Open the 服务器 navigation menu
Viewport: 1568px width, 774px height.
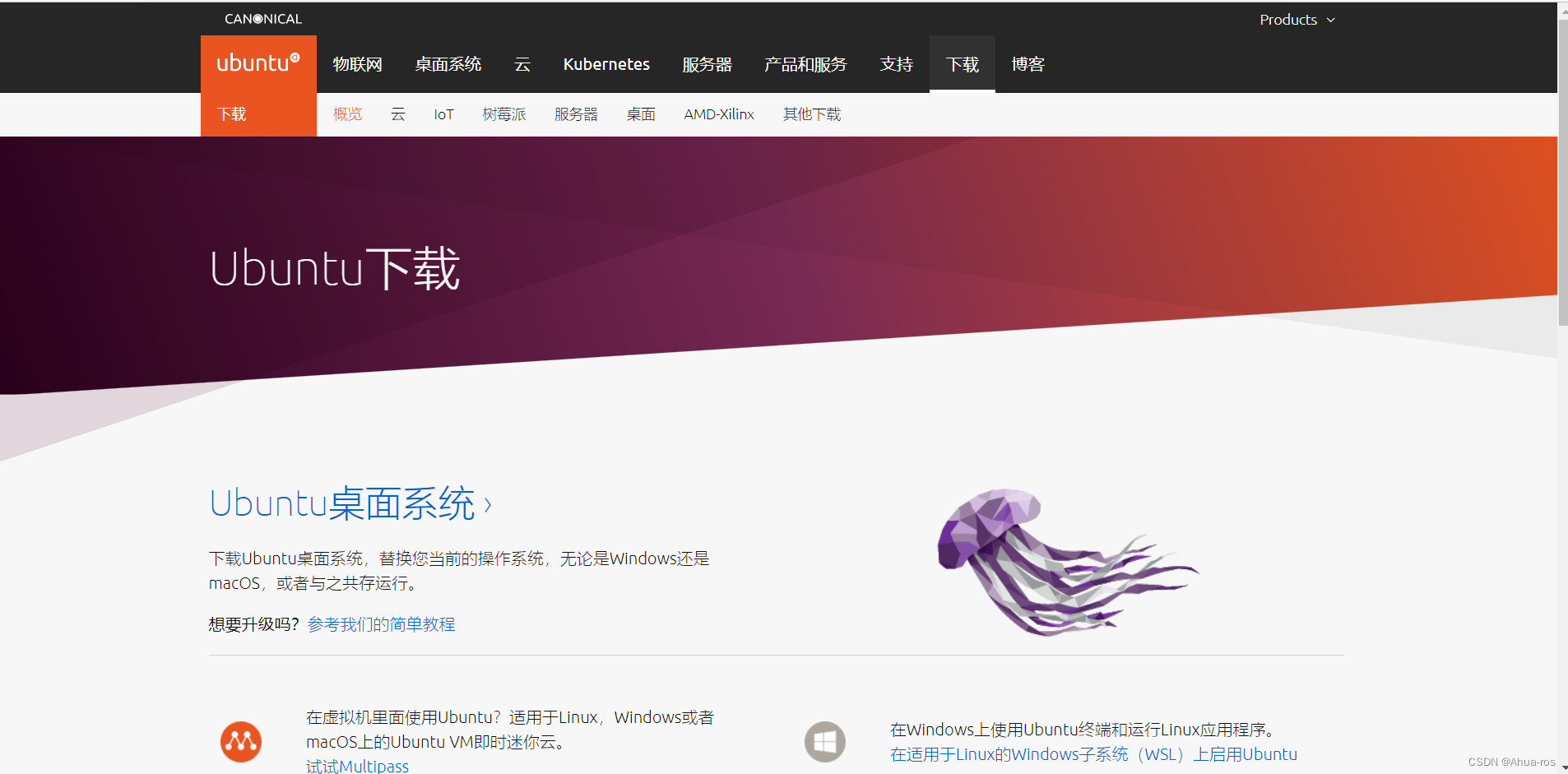[707, 64]
